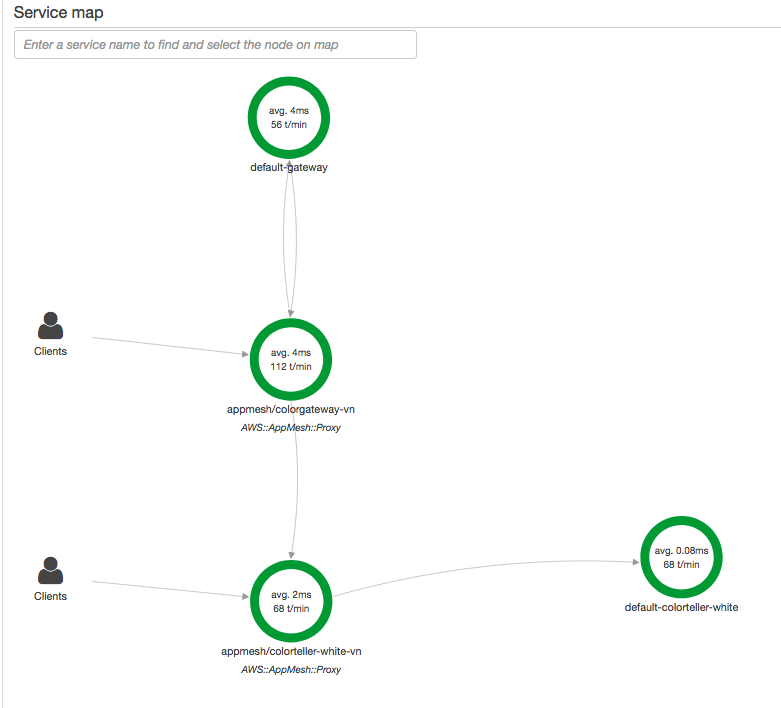
Task: Click the 'Service map' heading
Action: [58, 13]
